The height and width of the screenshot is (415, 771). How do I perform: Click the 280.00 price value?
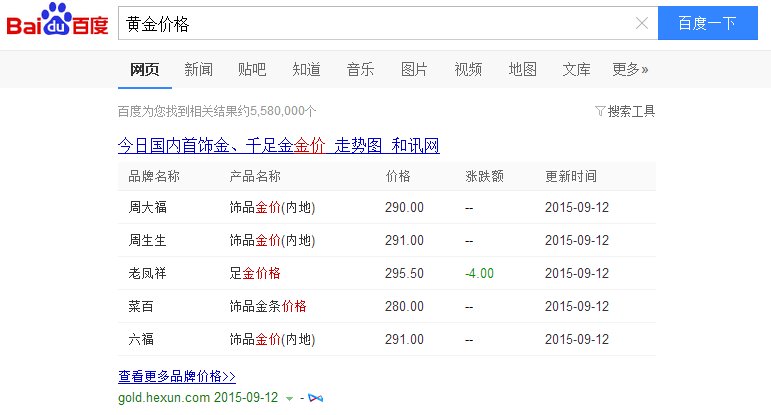(x=404, y=306)
